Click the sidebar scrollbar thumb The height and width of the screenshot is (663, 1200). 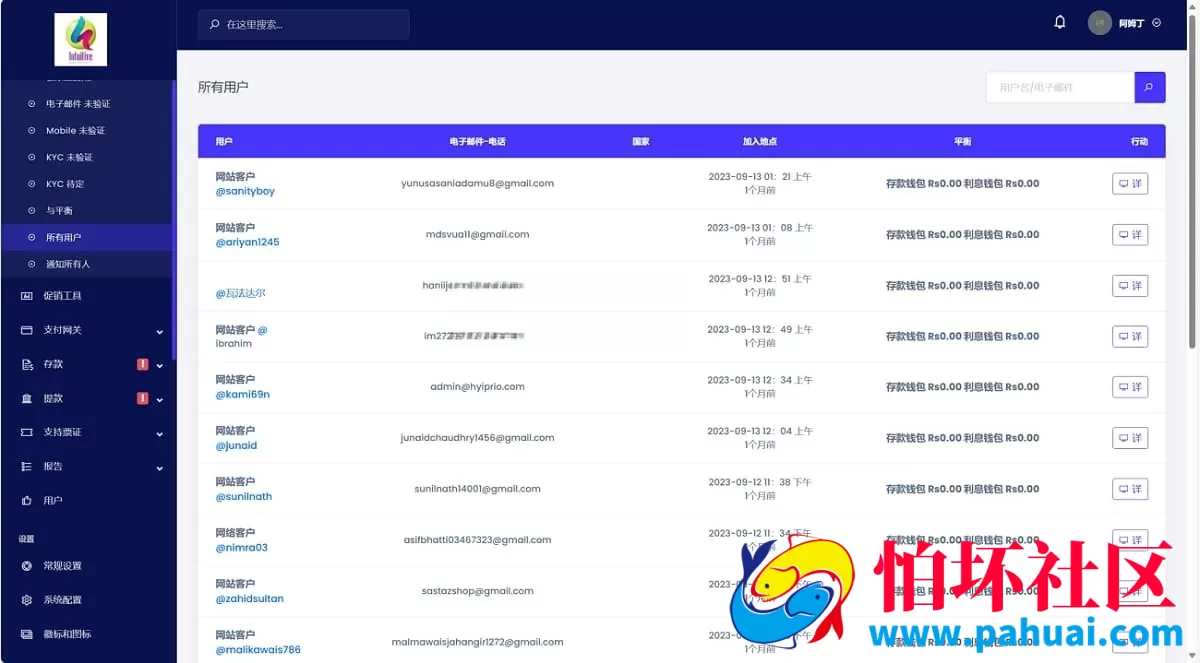[x=174, y=220]
